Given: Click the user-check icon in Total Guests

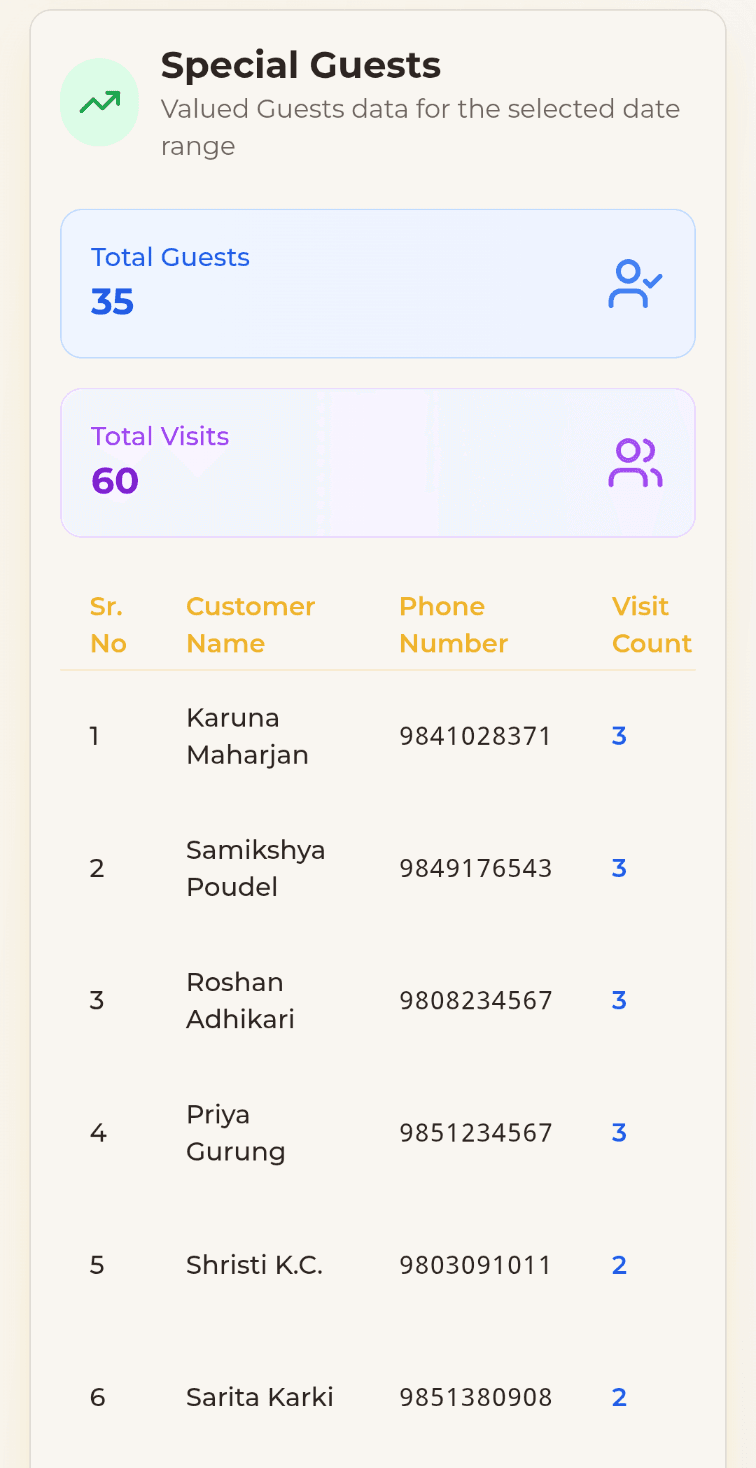Looking at the screenshot, I should [635, 284].
